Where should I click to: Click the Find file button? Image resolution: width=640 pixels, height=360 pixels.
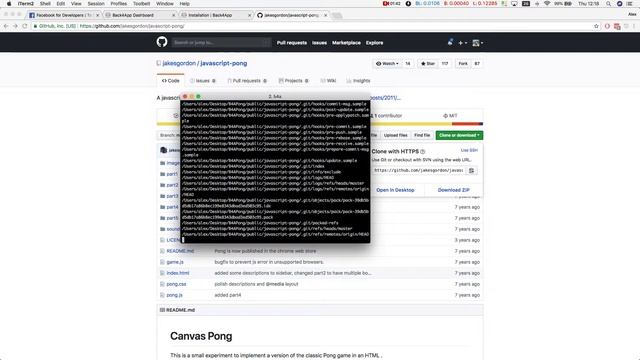pos(422,135)
